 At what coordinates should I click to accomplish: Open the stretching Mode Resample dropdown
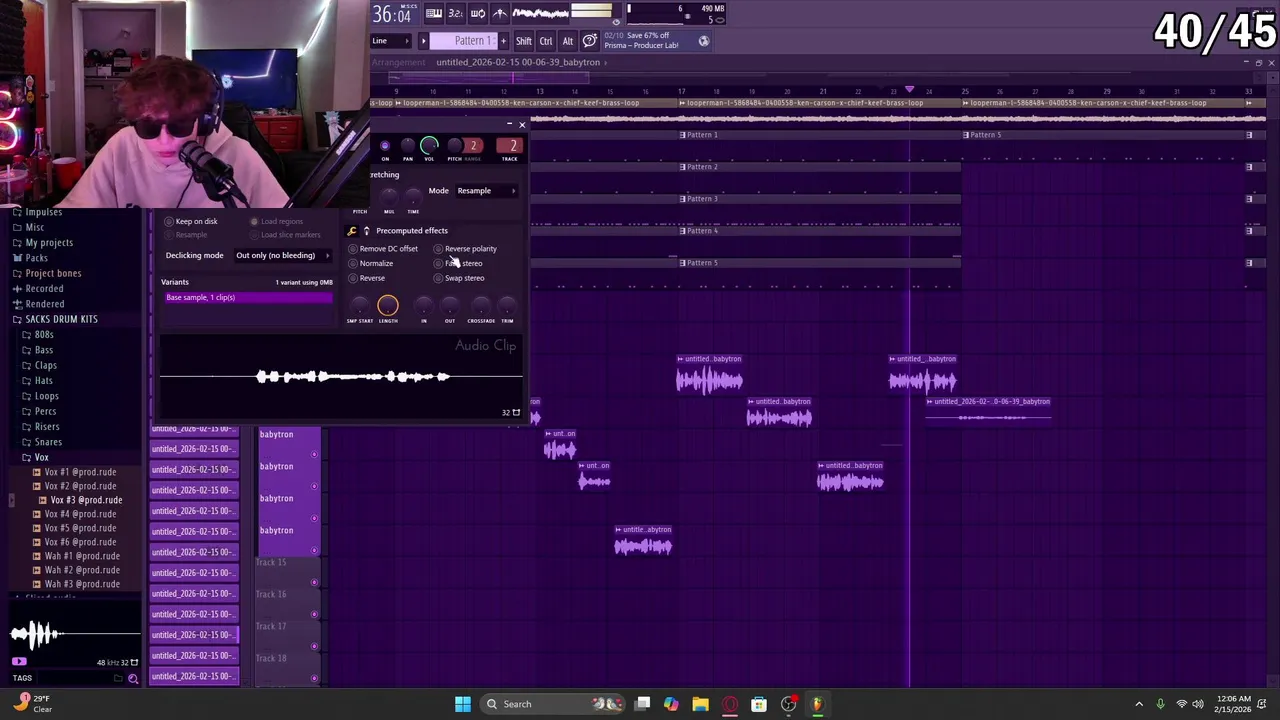pyautogui.click(x=486, y=191)
